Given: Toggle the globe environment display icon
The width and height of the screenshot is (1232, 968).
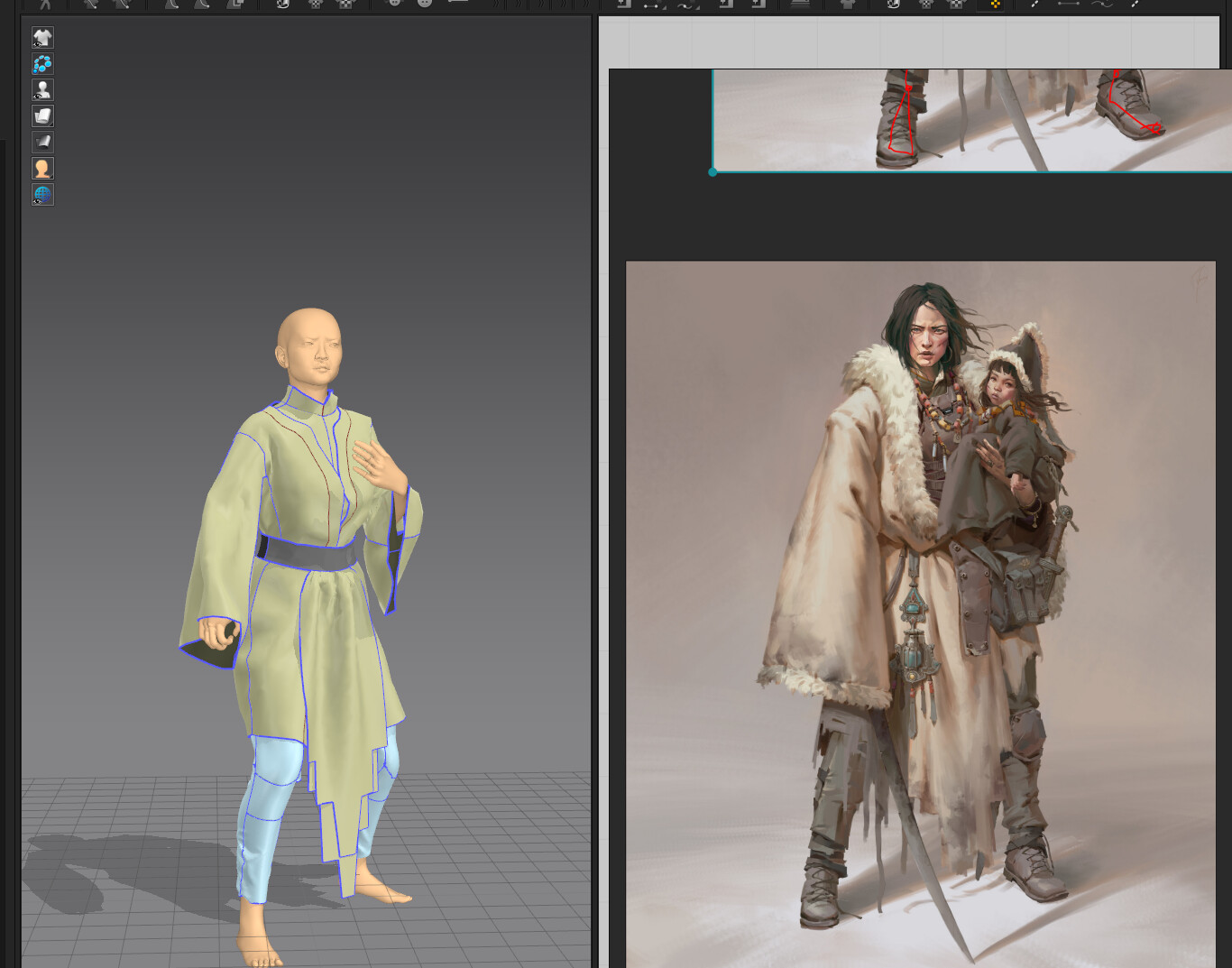Looking at the screenshot, I should point(42,194).
